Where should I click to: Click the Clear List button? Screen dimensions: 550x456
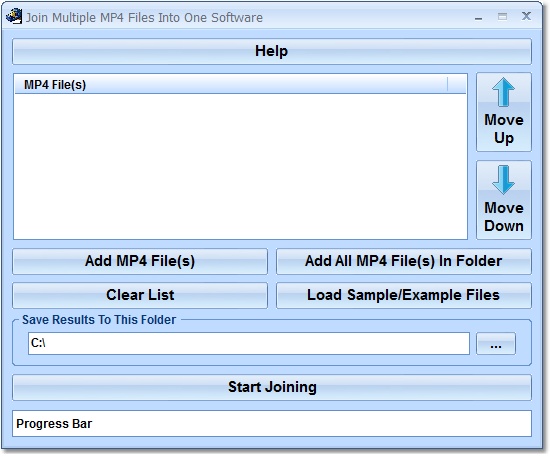point(140,295)
